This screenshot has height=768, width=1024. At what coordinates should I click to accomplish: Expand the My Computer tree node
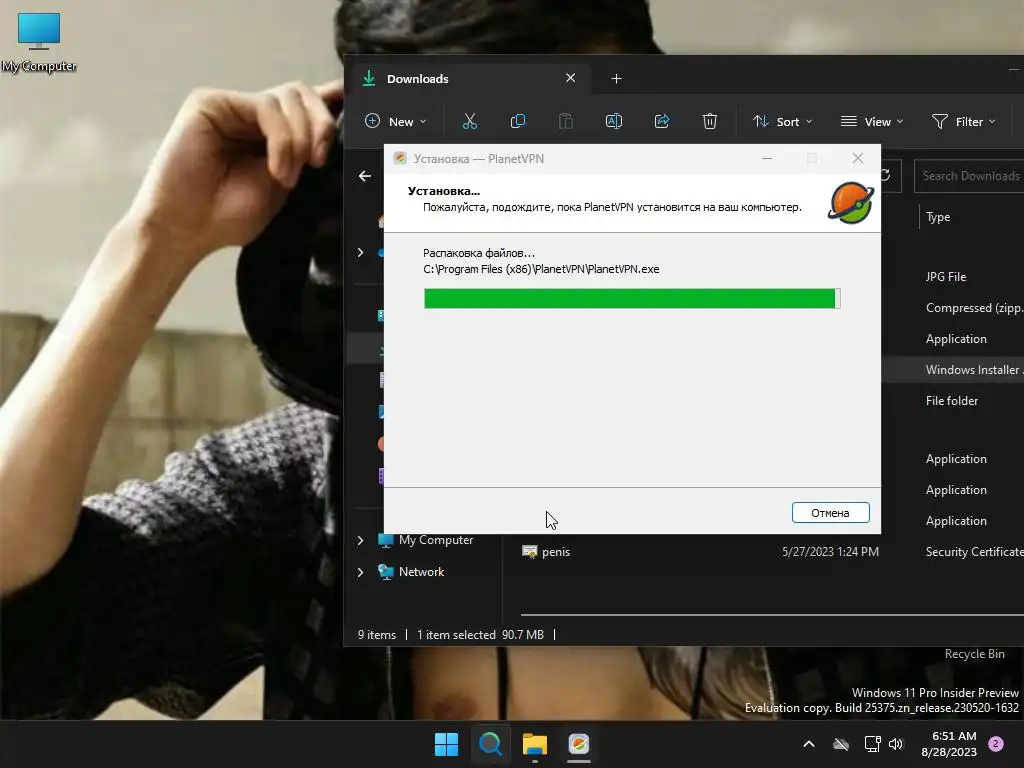click(x=360, y=540)
